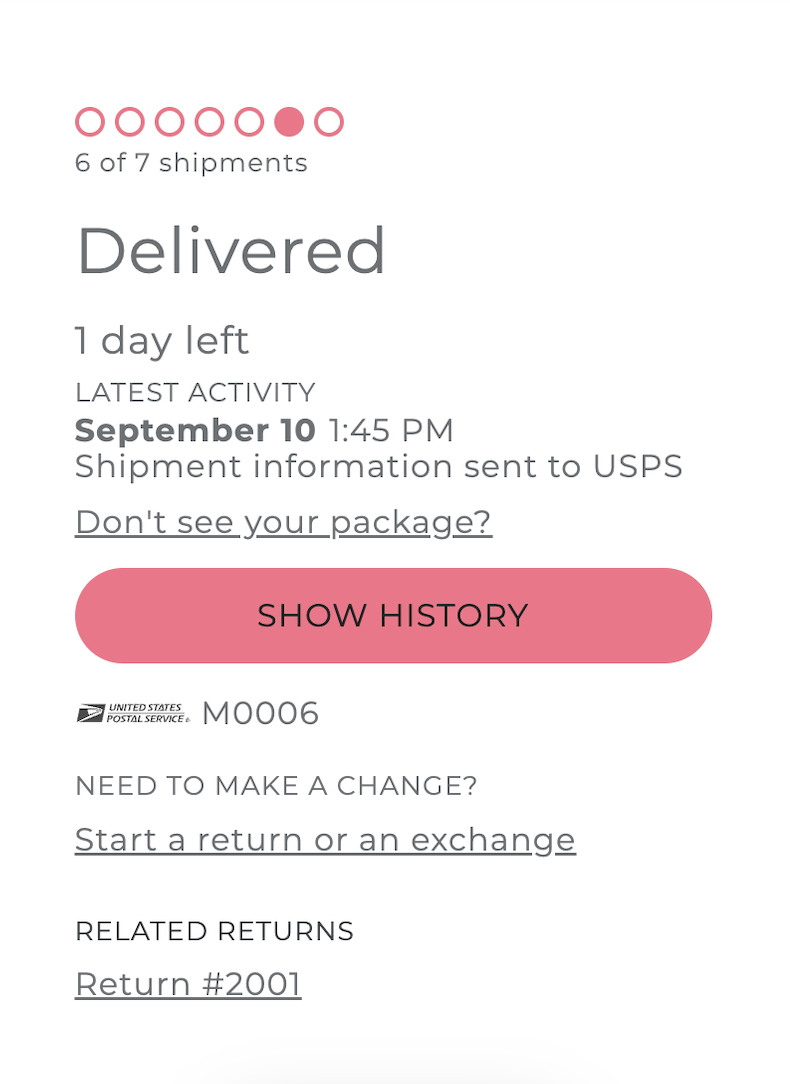This screenshot has width=790, height=1084.
Task: Jump to the seventh shipment dot
Action: click(x=329, y=122)
